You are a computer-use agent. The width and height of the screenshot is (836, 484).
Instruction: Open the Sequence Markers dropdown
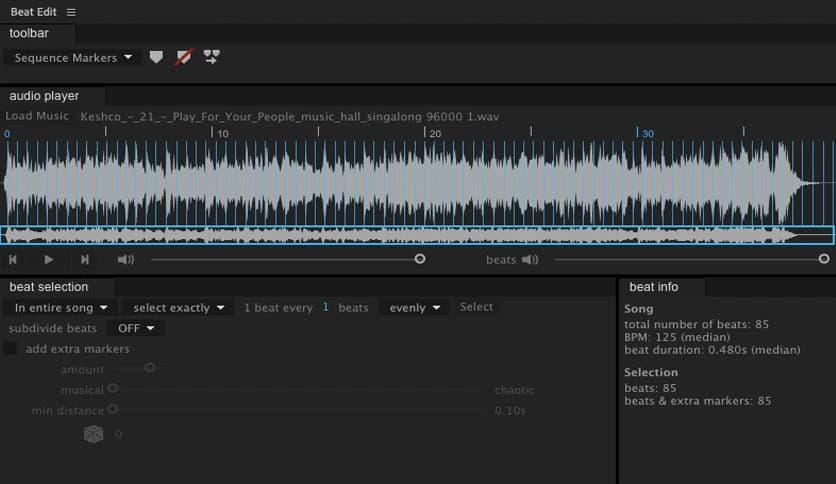coord(73,58)
